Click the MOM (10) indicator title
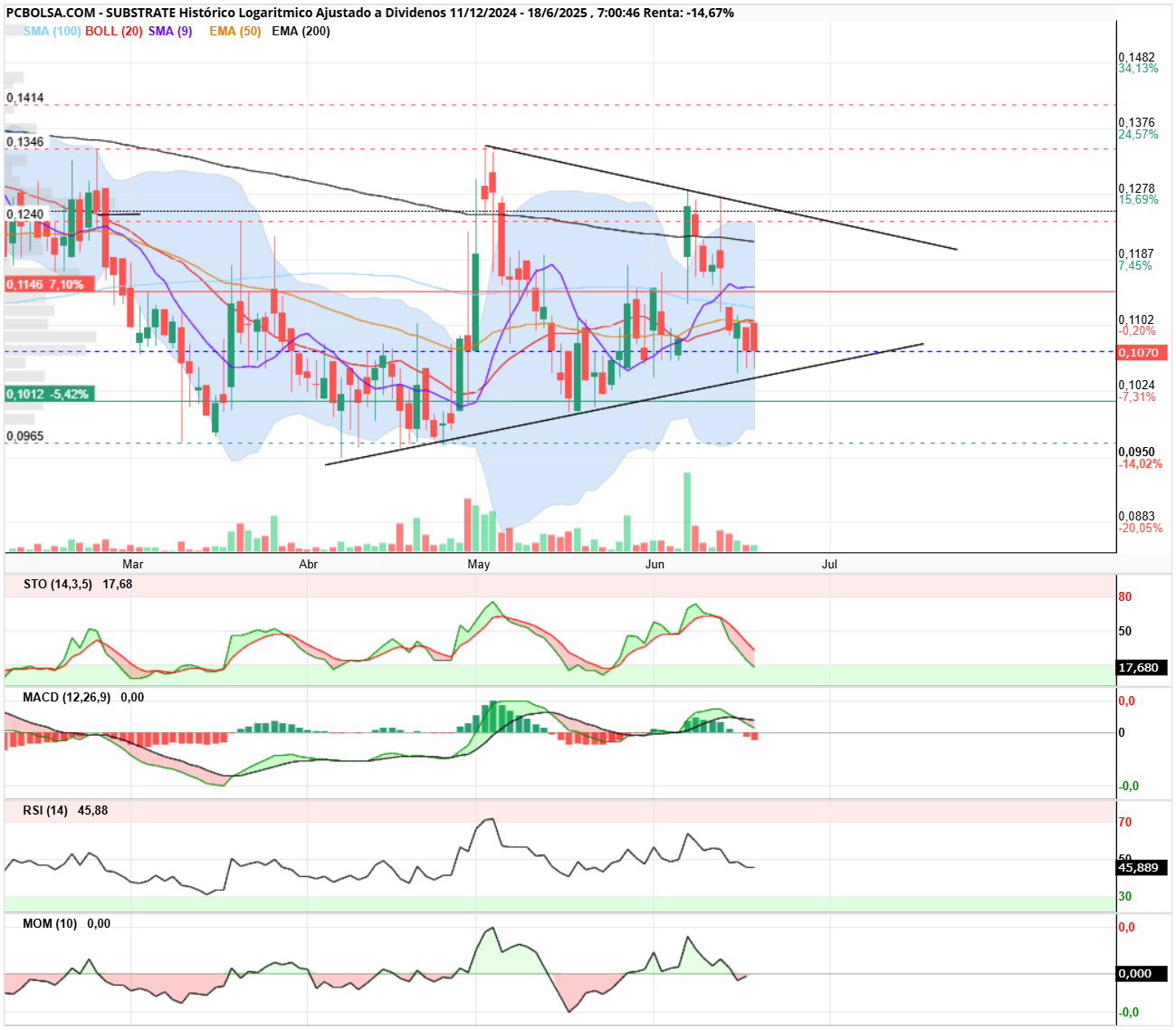Screen dimensions: 1176x1030 click(x=50, y=923)
